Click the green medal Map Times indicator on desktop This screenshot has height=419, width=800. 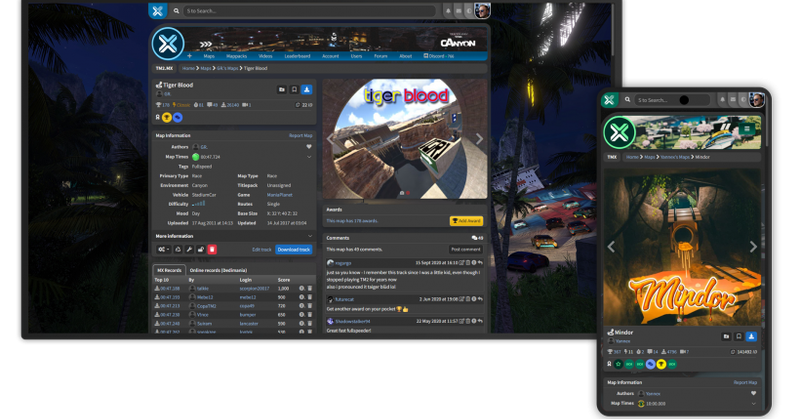point(195,157)
